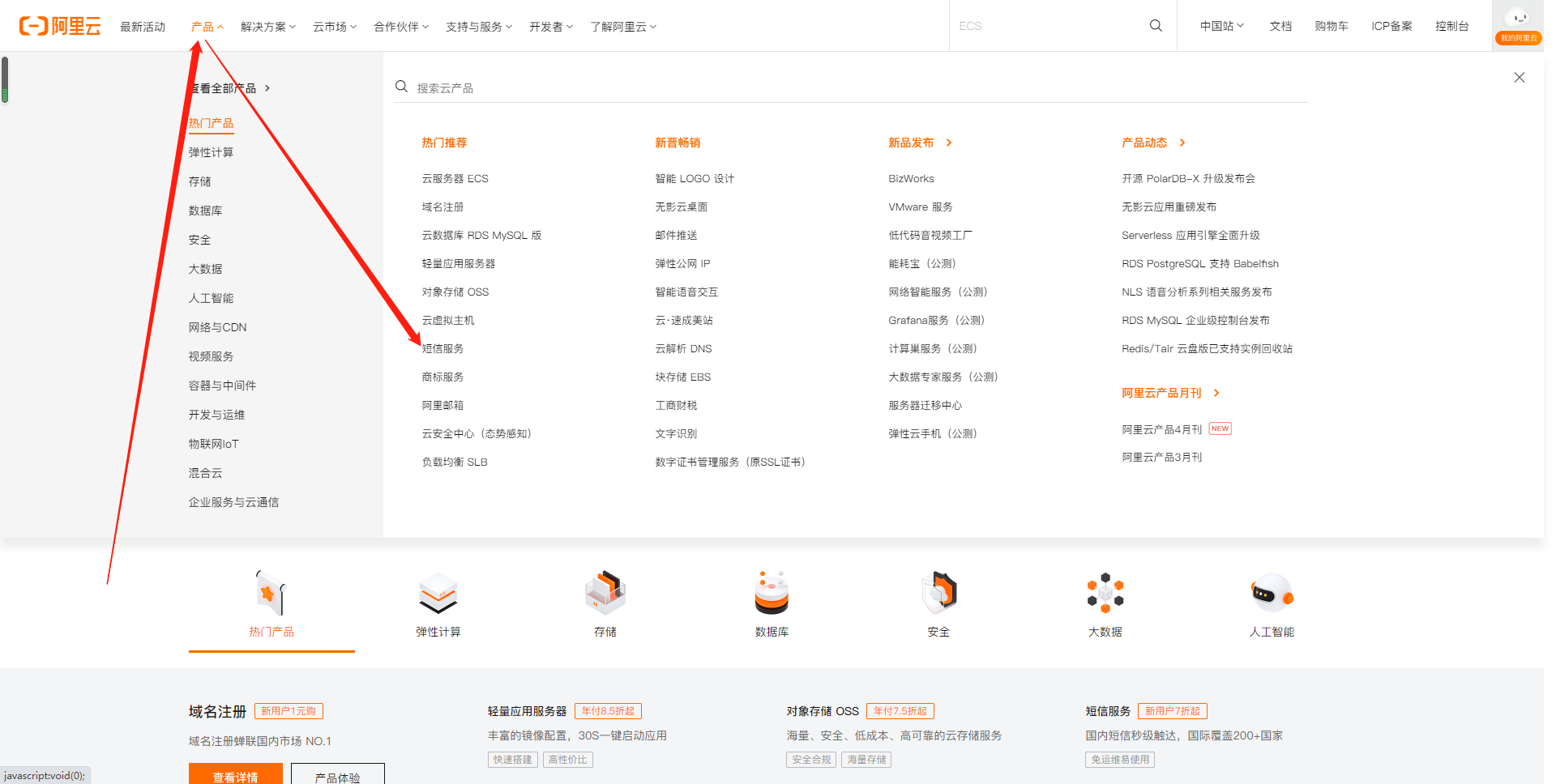Viewport: 1556px width, 784px height.
Task: Click the 产品体验 button
Action: [x=338, y=774]
